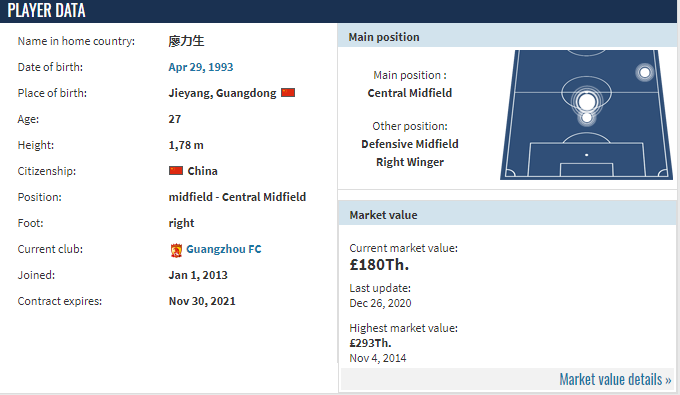The height and width of the screenshot is (395, 680).
Task: Click the £180Th. current market value
Action: coord(379,264)
